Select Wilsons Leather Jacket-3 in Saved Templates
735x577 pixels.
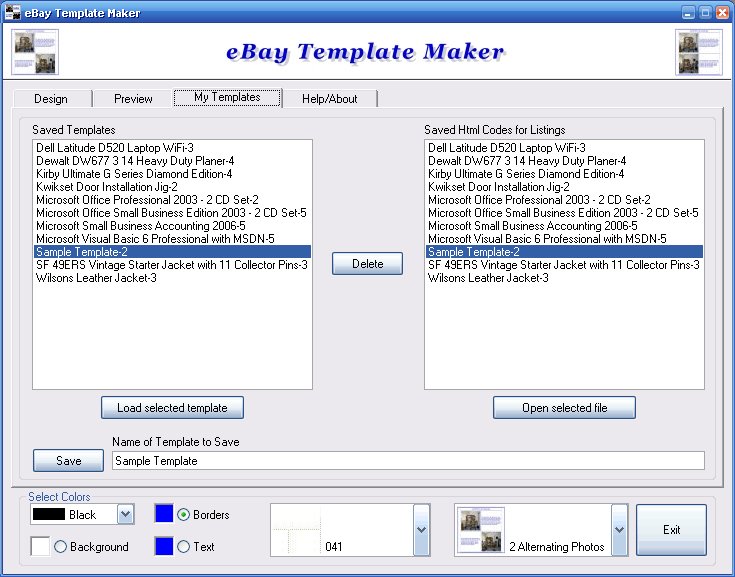[x=172, y=278]
